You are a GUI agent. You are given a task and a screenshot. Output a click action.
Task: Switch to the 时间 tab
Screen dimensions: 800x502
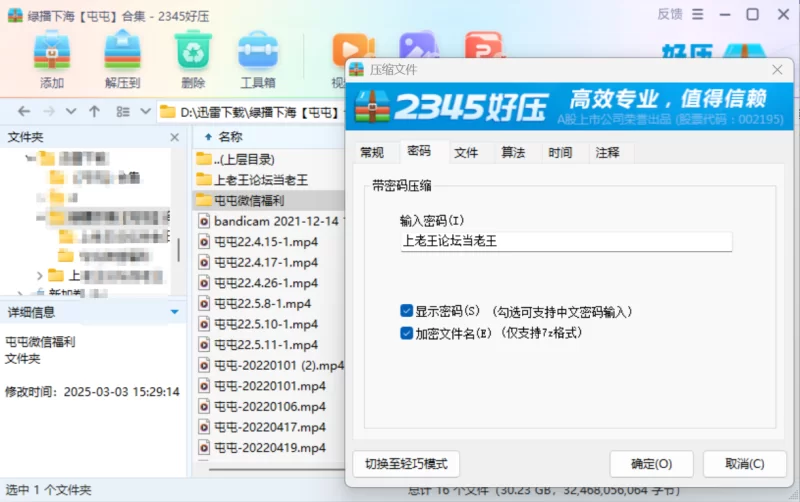560,152
